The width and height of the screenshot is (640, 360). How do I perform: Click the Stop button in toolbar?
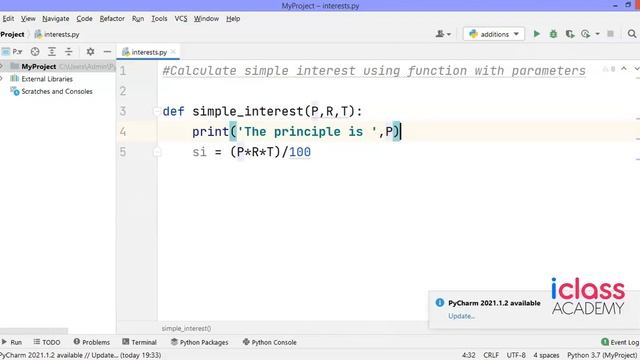[610, 34]
